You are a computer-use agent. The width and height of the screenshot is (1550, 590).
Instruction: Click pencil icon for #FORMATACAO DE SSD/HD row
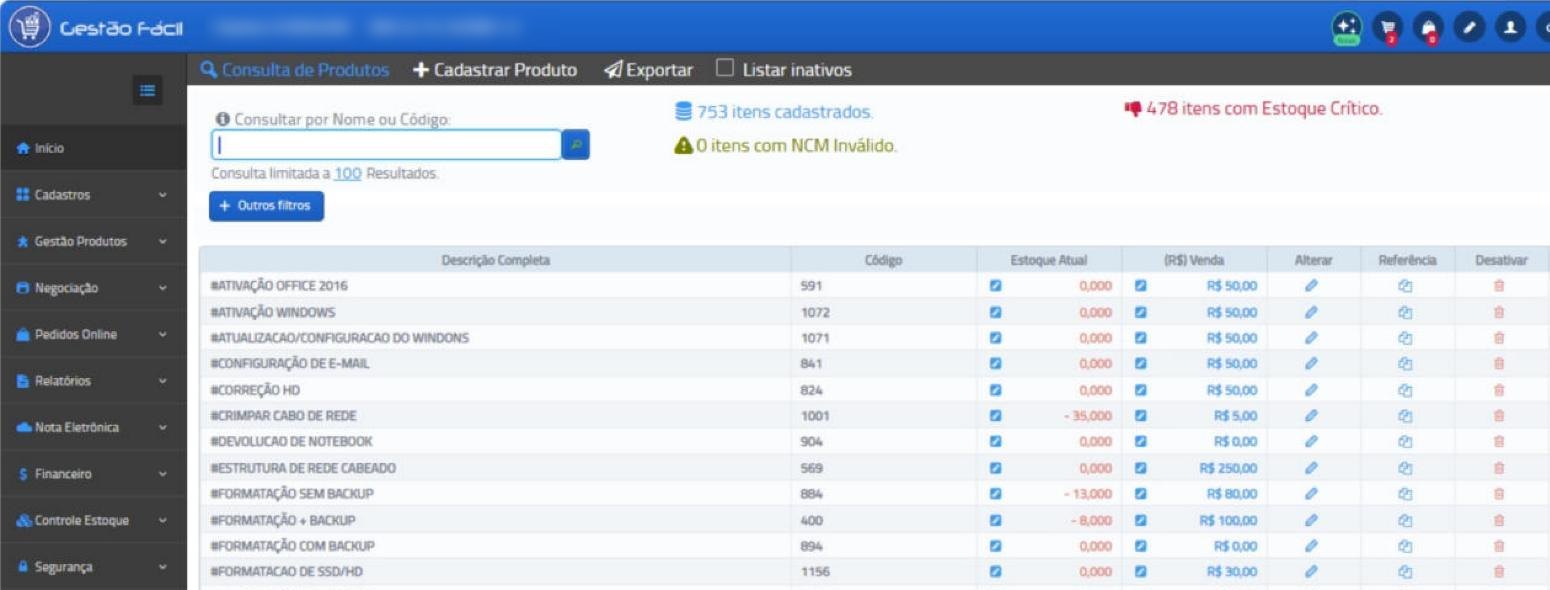(x=1312, y=572)
